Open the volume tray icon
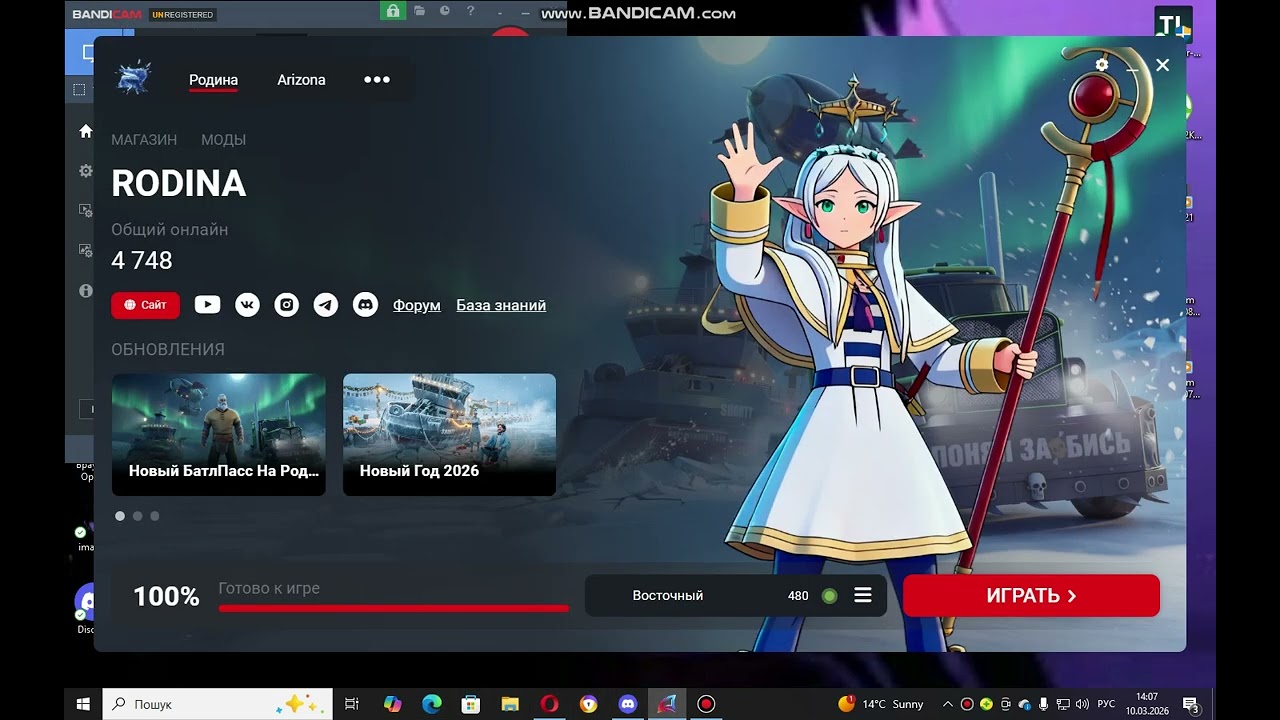1280x720 pixels. (1082, 704)
